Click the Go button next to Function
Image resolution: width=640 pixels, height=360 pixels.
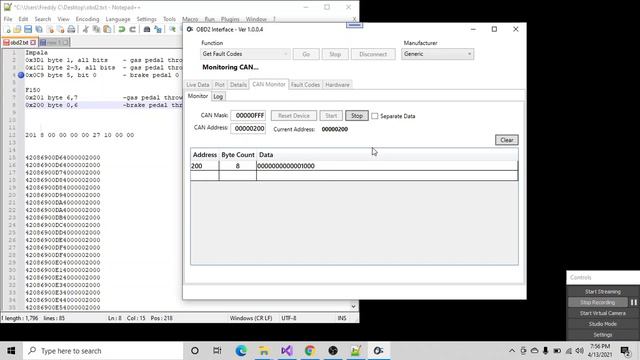pos(306,54)
